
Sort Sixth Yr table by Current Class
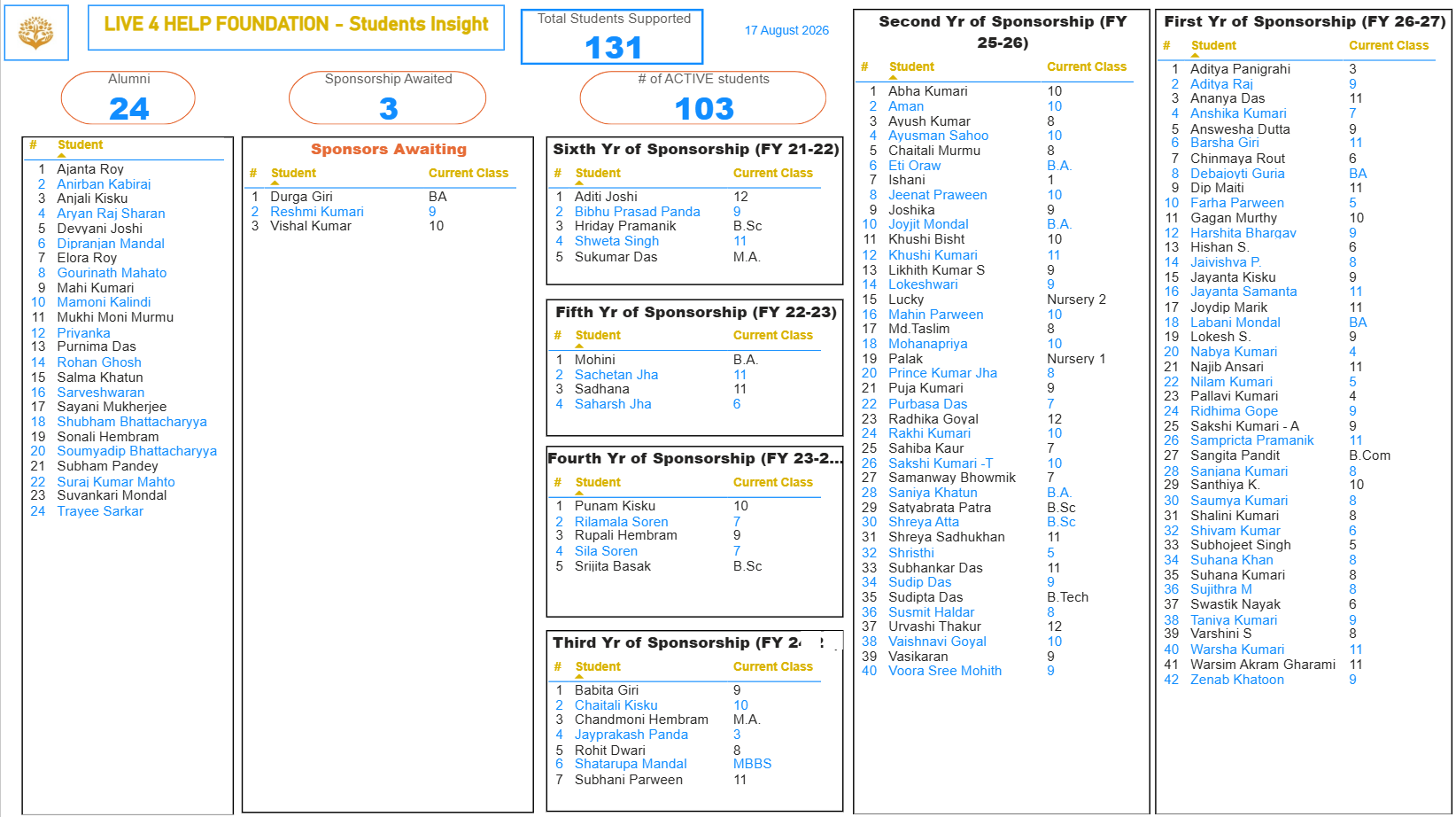(x=772, y=173)
